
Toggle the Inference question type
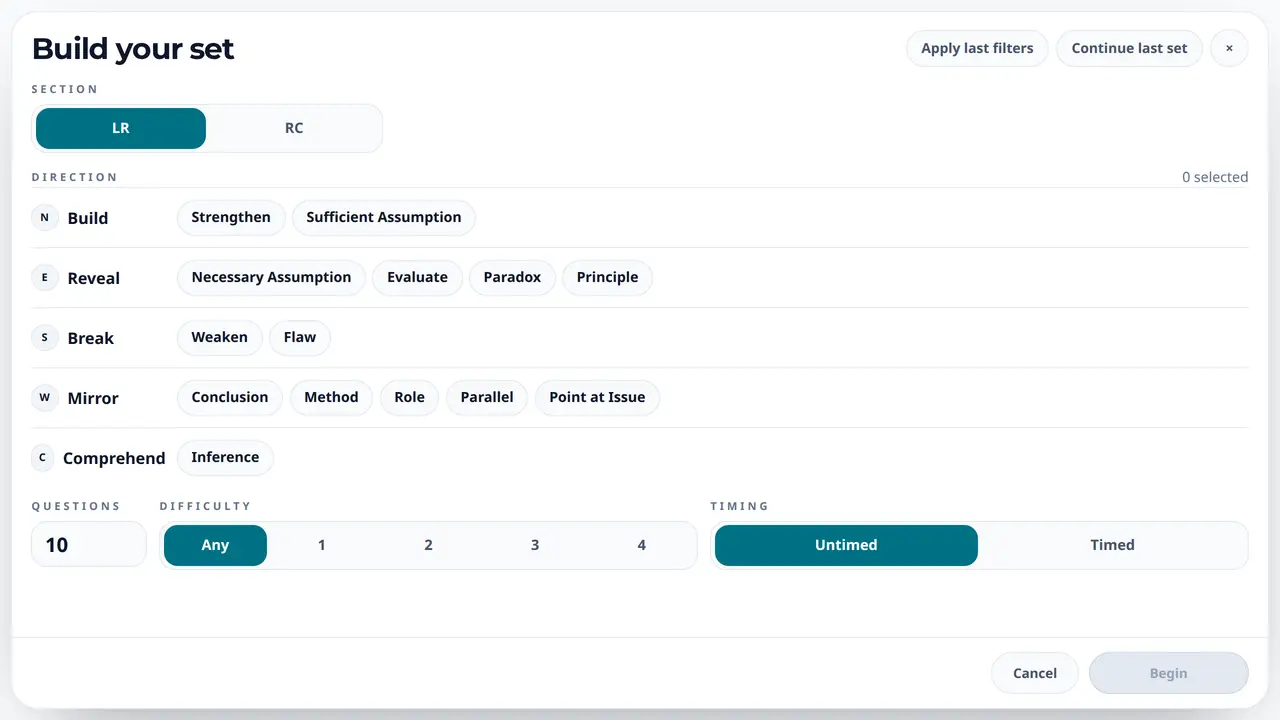(225, 457)
